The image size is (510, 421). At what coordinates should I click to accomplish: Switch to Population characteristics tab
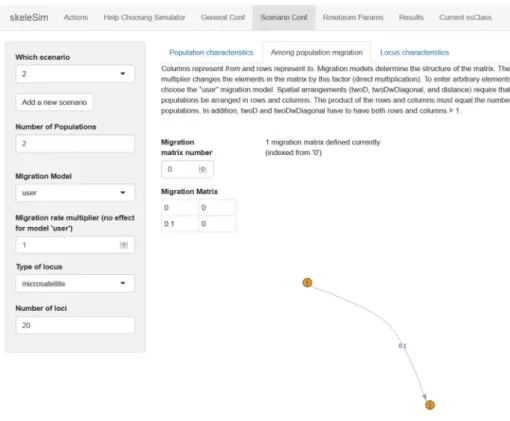[x=211, y=52]
